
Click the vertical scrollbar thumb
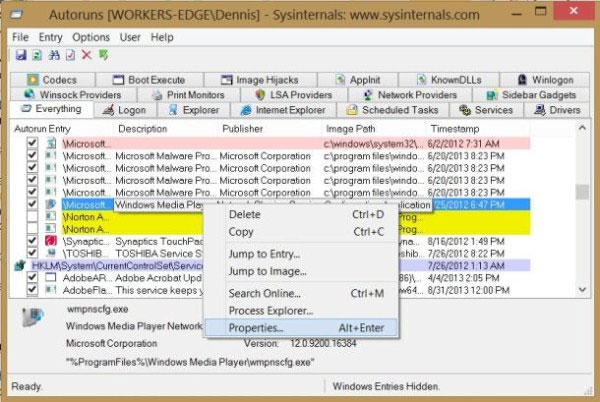click(582, 192)
